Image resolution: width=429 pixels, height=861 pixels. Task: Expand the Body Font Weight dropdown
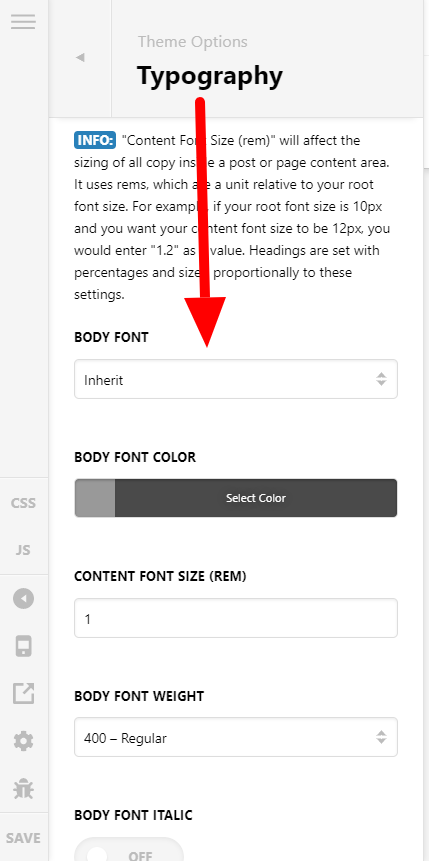236,737
